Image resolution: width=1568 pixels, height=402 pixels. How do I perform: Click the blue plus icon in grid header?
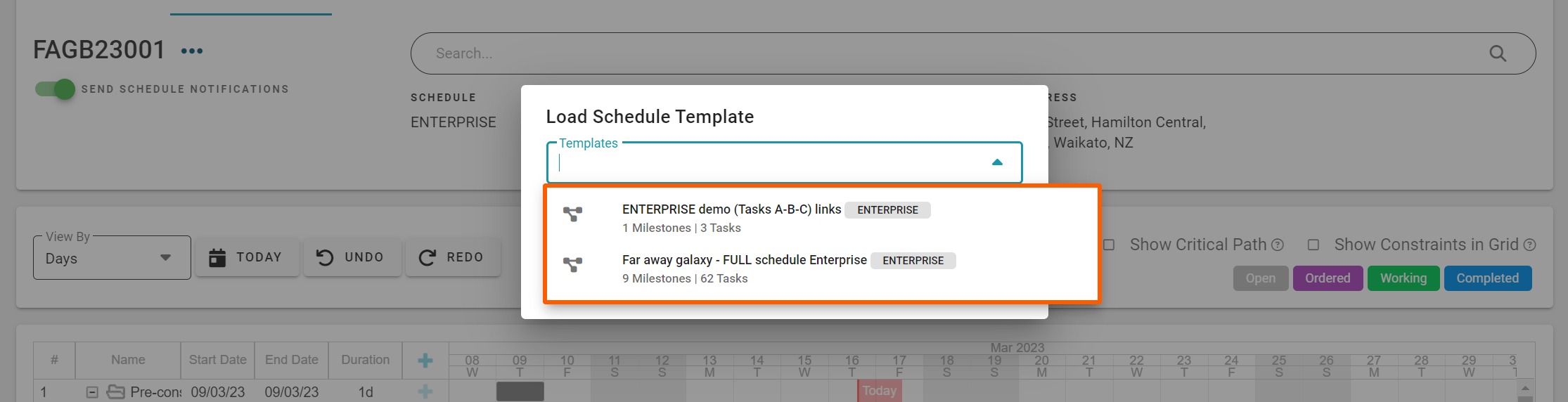tap(425, 361)
